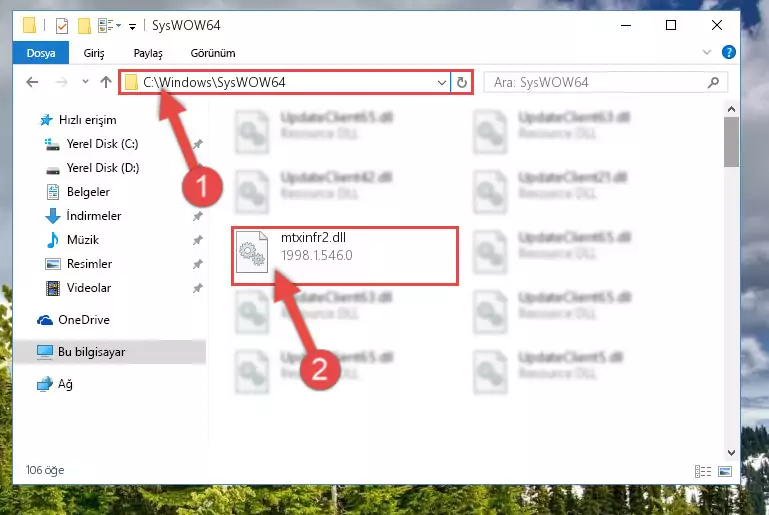Select the mtxinfr2.dll file icon

[x=252, y=252]
